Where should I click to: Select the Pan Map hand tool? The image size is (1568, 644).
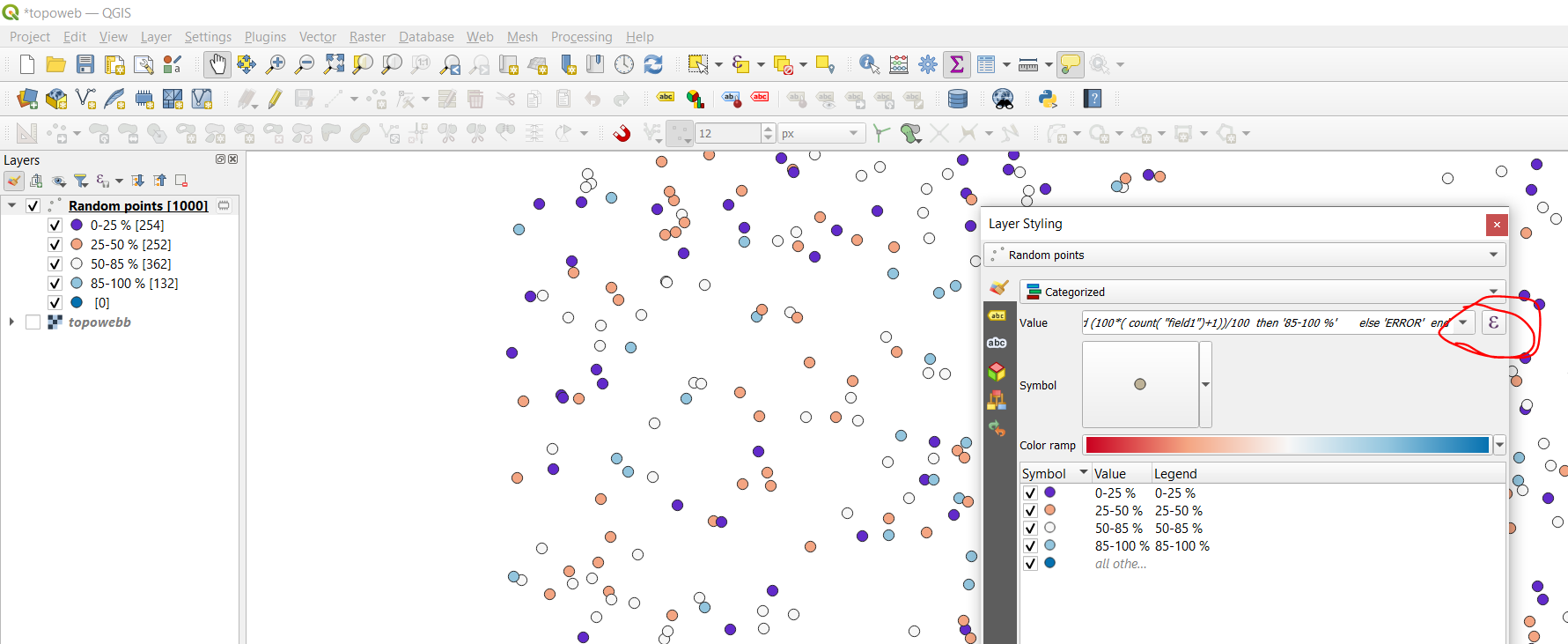tap(217, 64)
